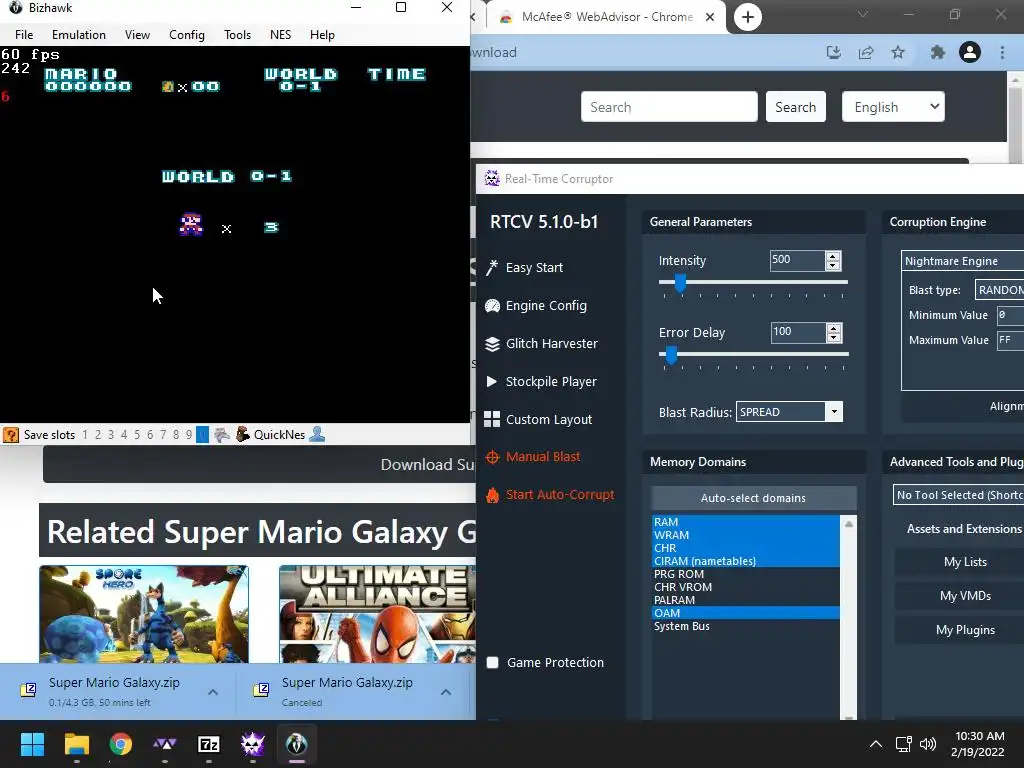Open Stockpile Player in RTCV sidebar
Image resolution: width=1024 pixels, height=768 pixels.
541,381
